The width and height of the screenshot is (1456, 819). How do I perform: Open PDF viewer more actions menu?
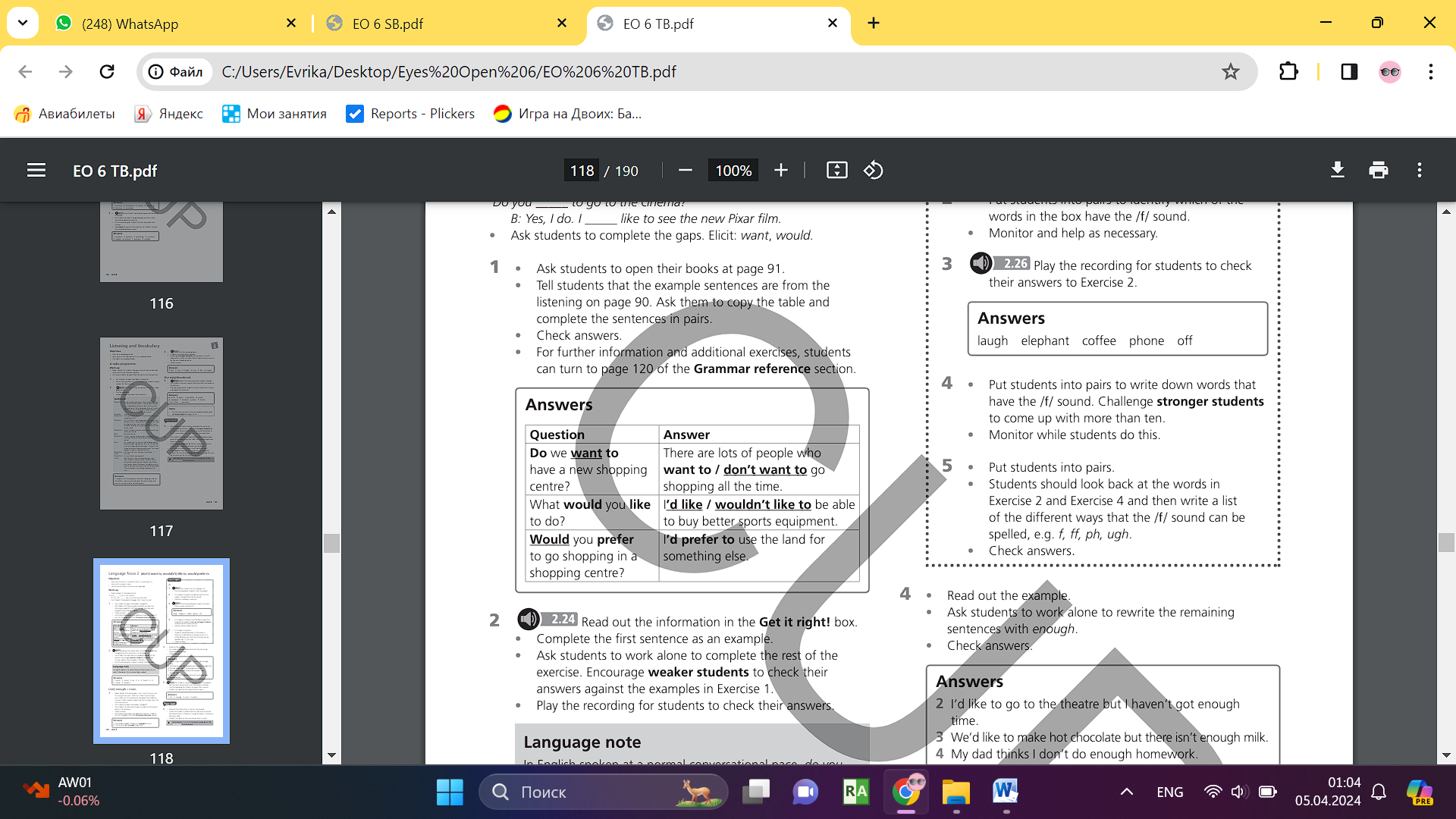tap(1420, 171)
